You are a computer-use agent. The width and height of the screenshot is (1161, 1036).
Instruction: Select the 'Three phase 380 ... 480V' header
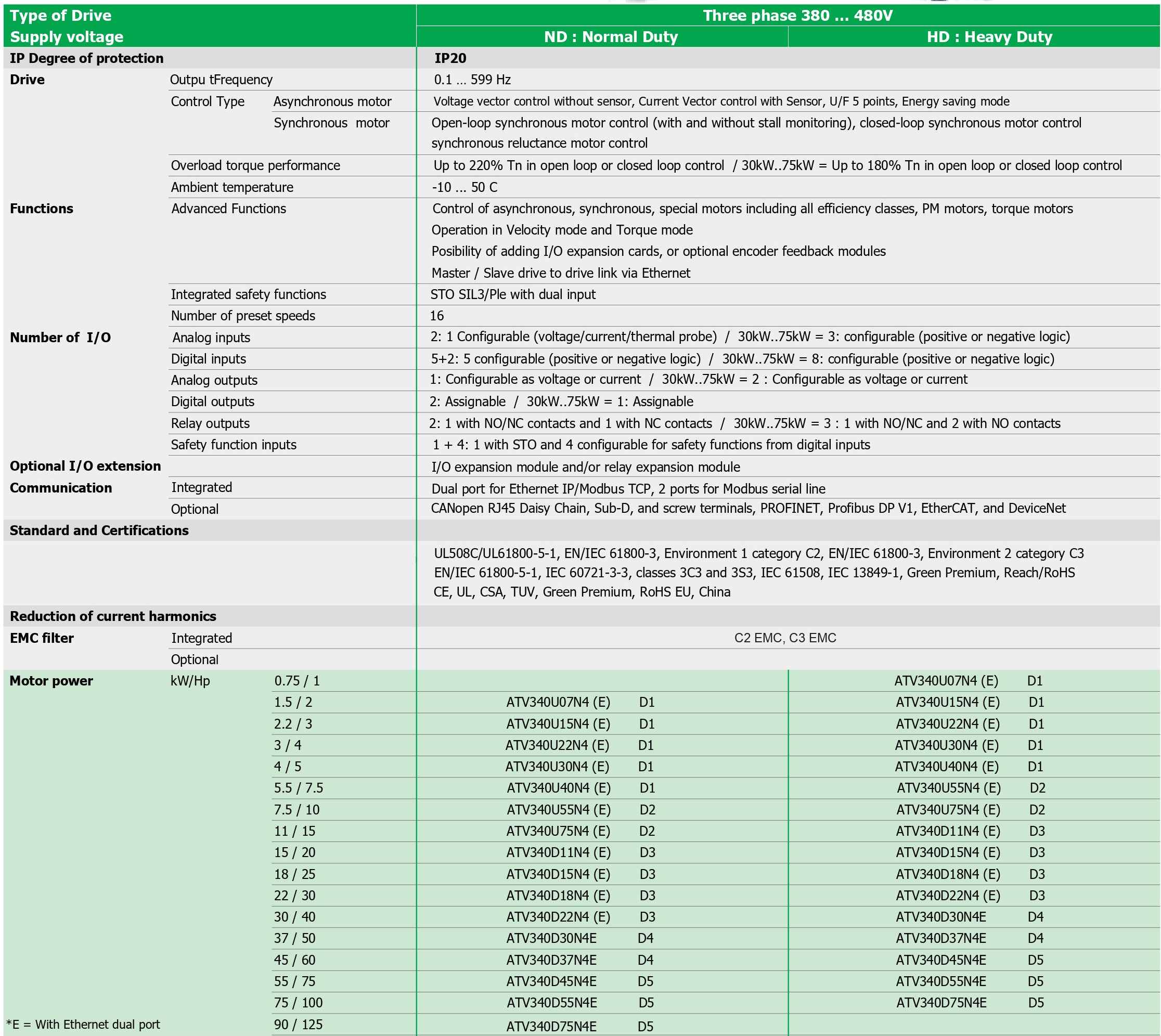(797, 16)
